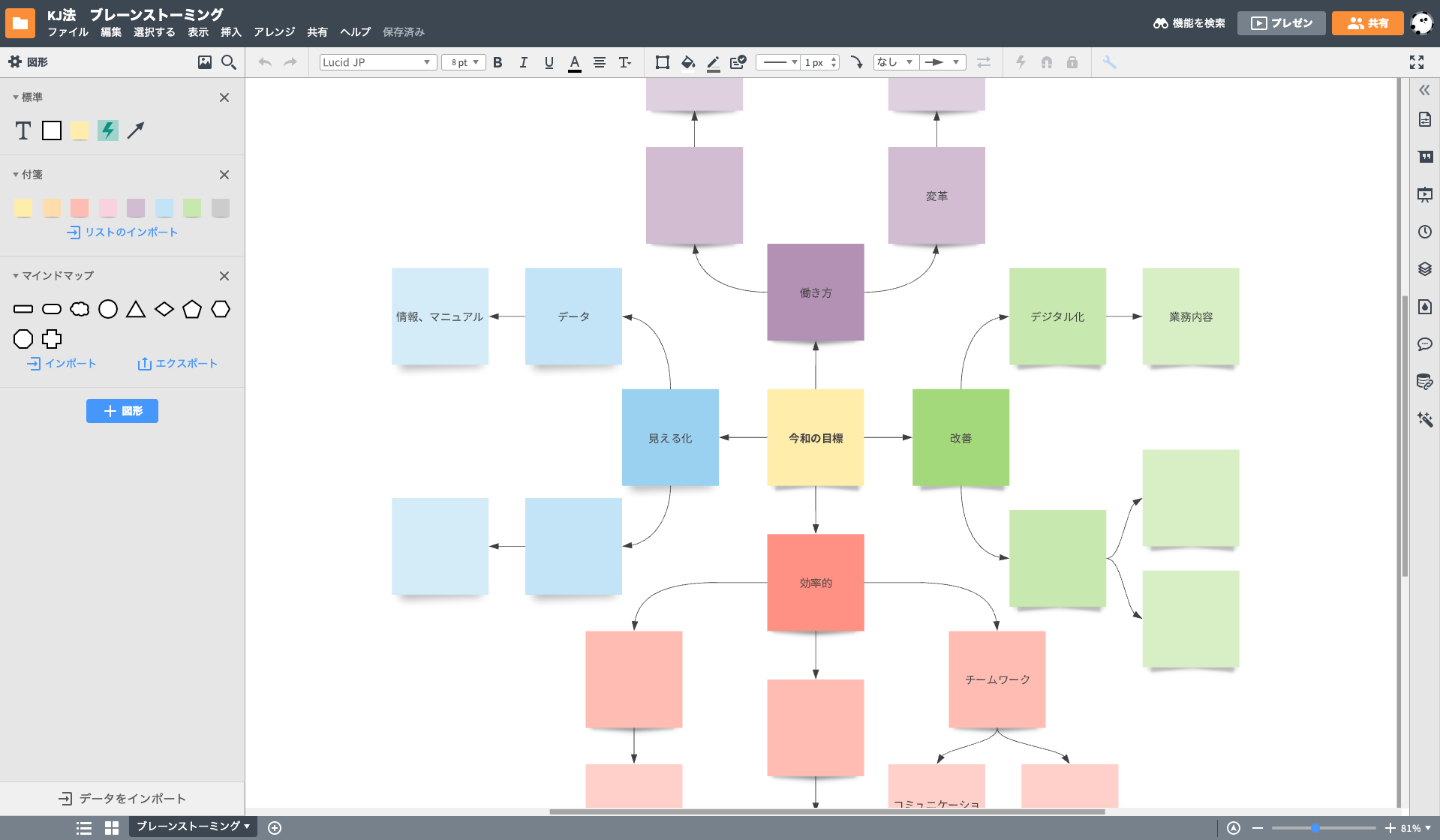The width and height of the screenshot is (1440, 840).
Task: Open the arrow end style dropdown
Action: tap(942, 62)
